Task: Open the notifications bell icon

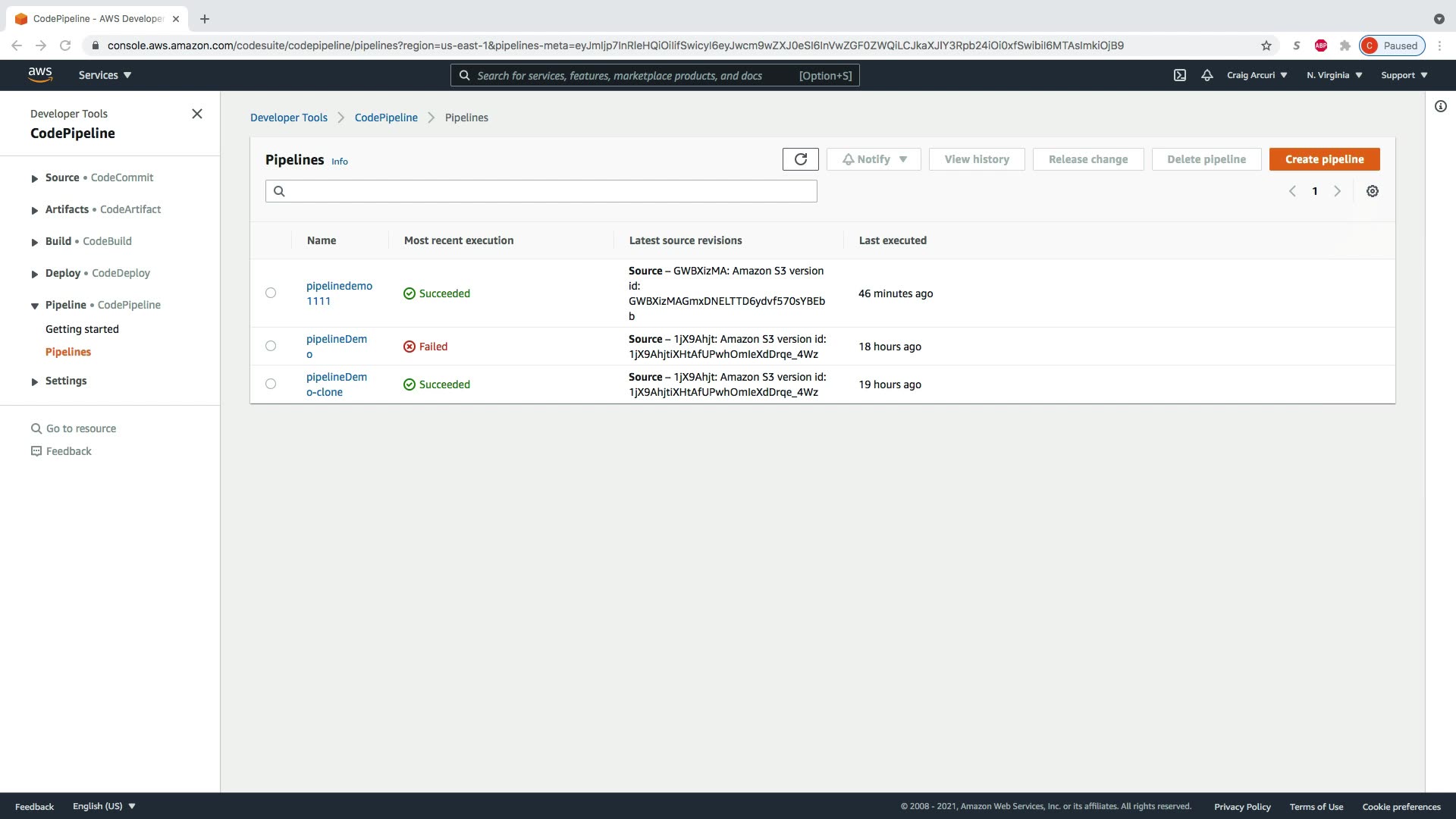Action: 1207,75
